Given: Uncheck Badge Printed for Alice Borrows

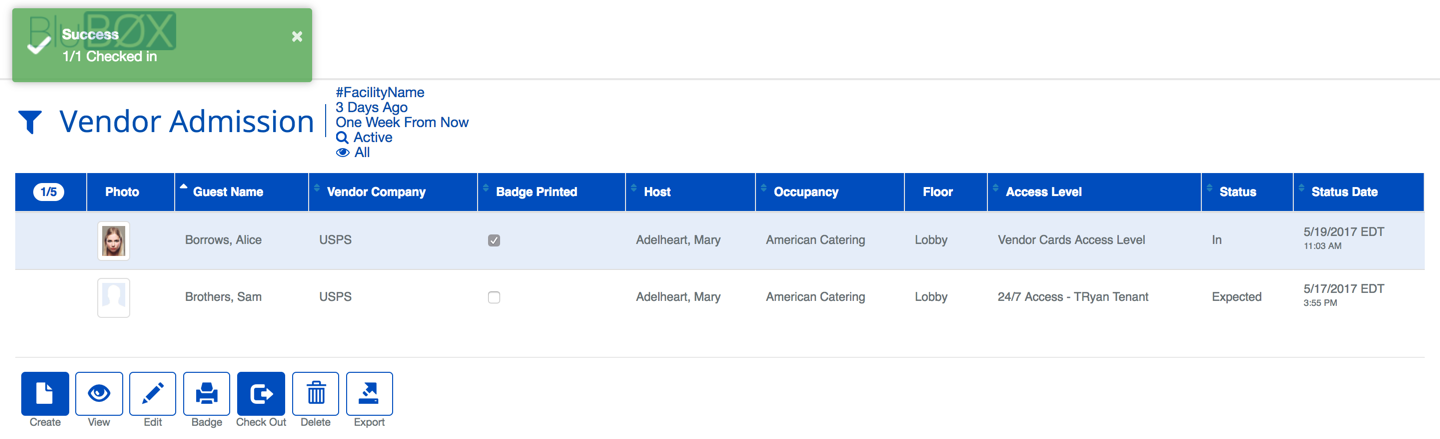Looking at the screenshot, I should click(x=494, y=241).
